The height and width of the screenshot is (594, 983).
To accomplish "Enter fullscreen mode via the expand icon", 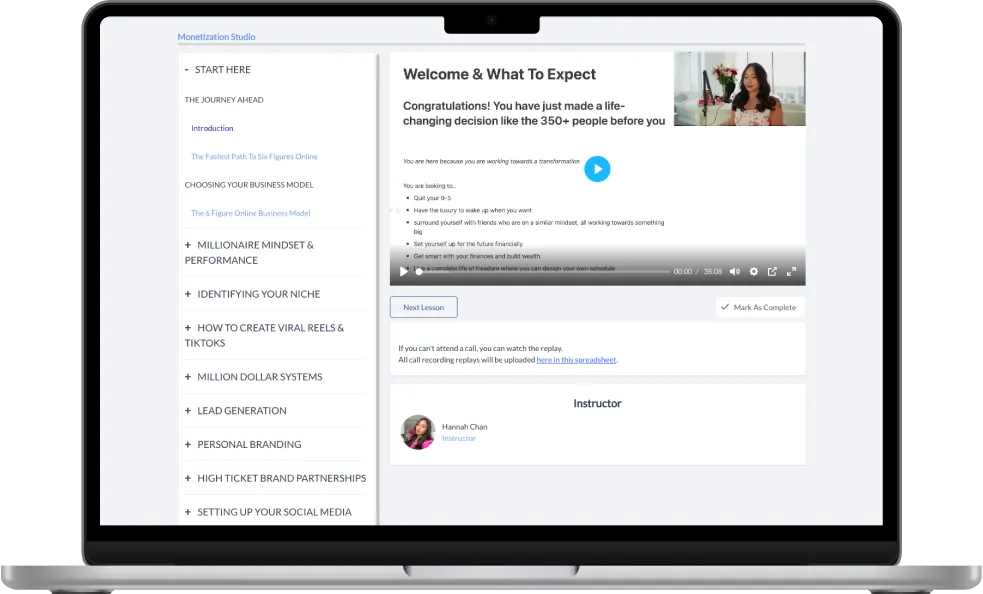I will [791, 272].
